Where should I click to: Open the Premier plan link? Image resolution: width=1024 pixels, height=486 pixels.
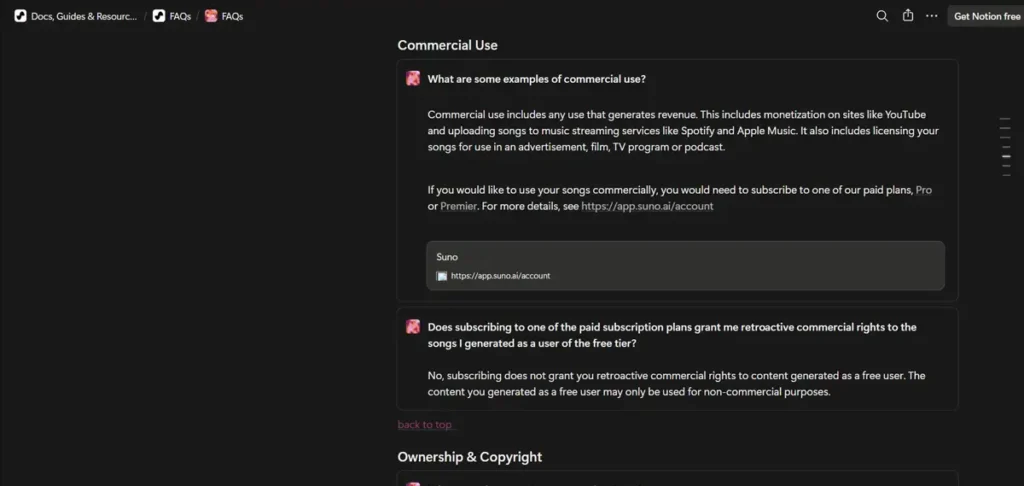(x=458, y=206)
